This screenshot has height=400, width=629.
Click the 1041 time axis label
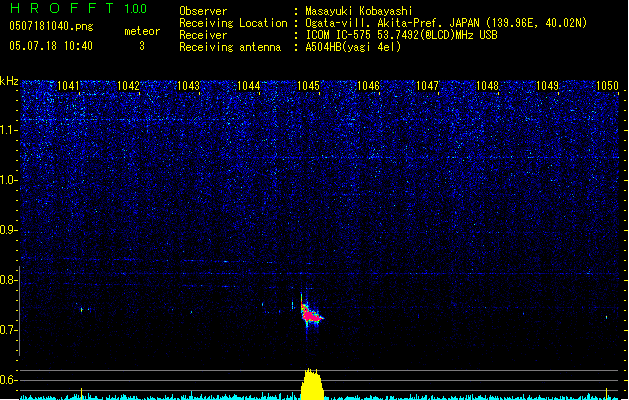[68, 86]
